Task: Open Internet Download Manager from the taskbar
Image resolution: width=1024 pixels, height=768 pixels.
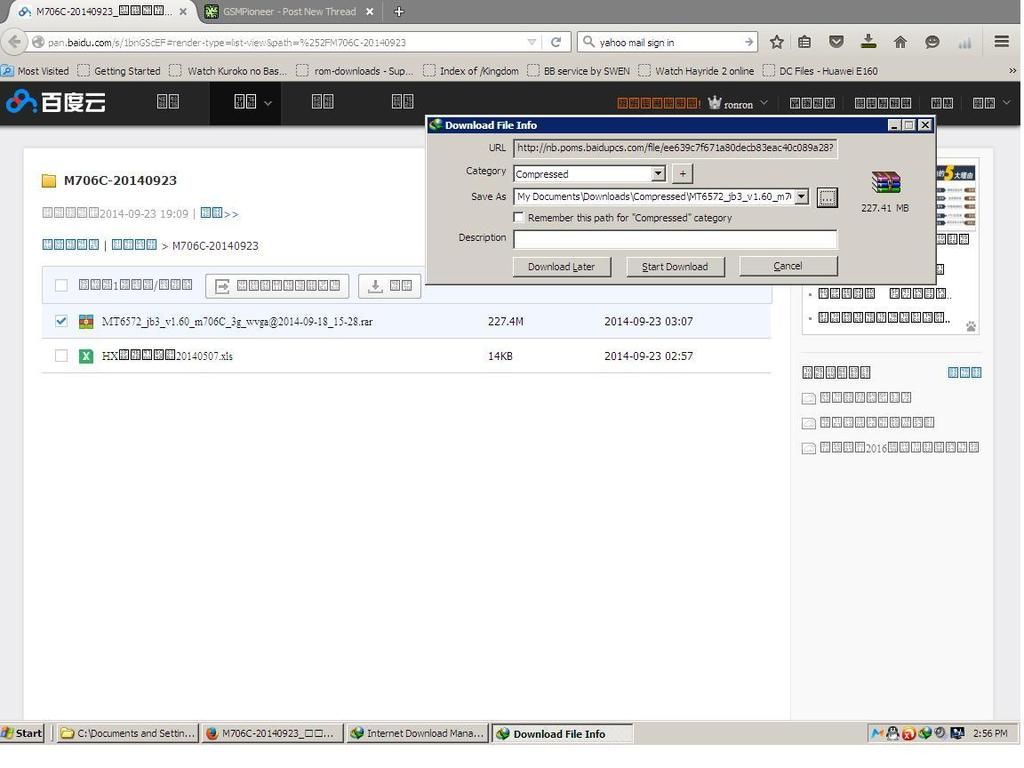Action: point(417,733)
